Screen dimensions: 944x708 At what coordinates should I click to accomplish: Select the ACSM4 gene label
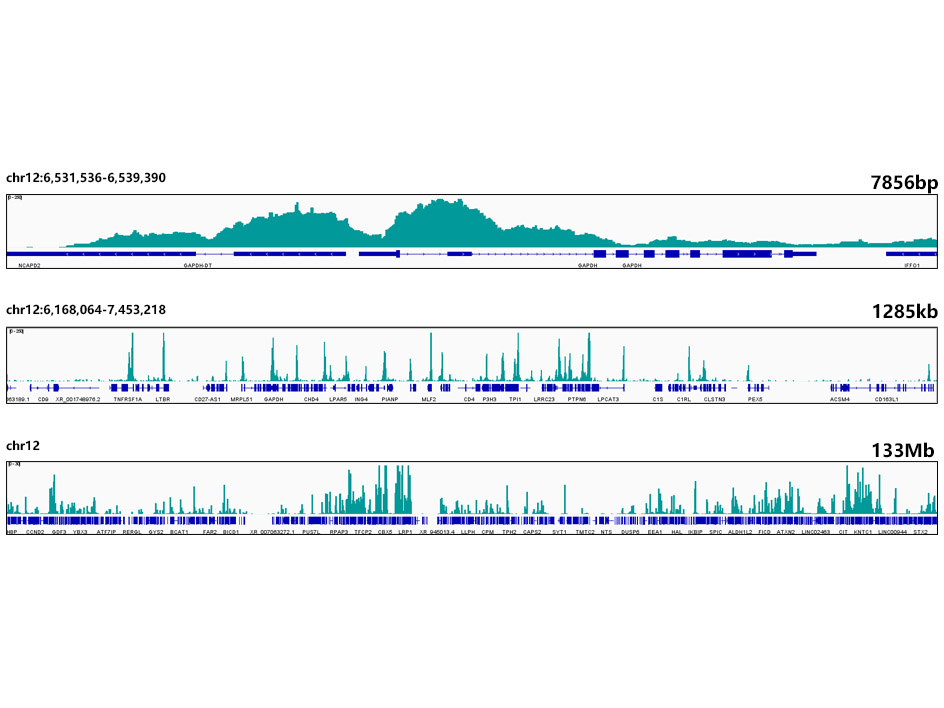pos(839,399)
